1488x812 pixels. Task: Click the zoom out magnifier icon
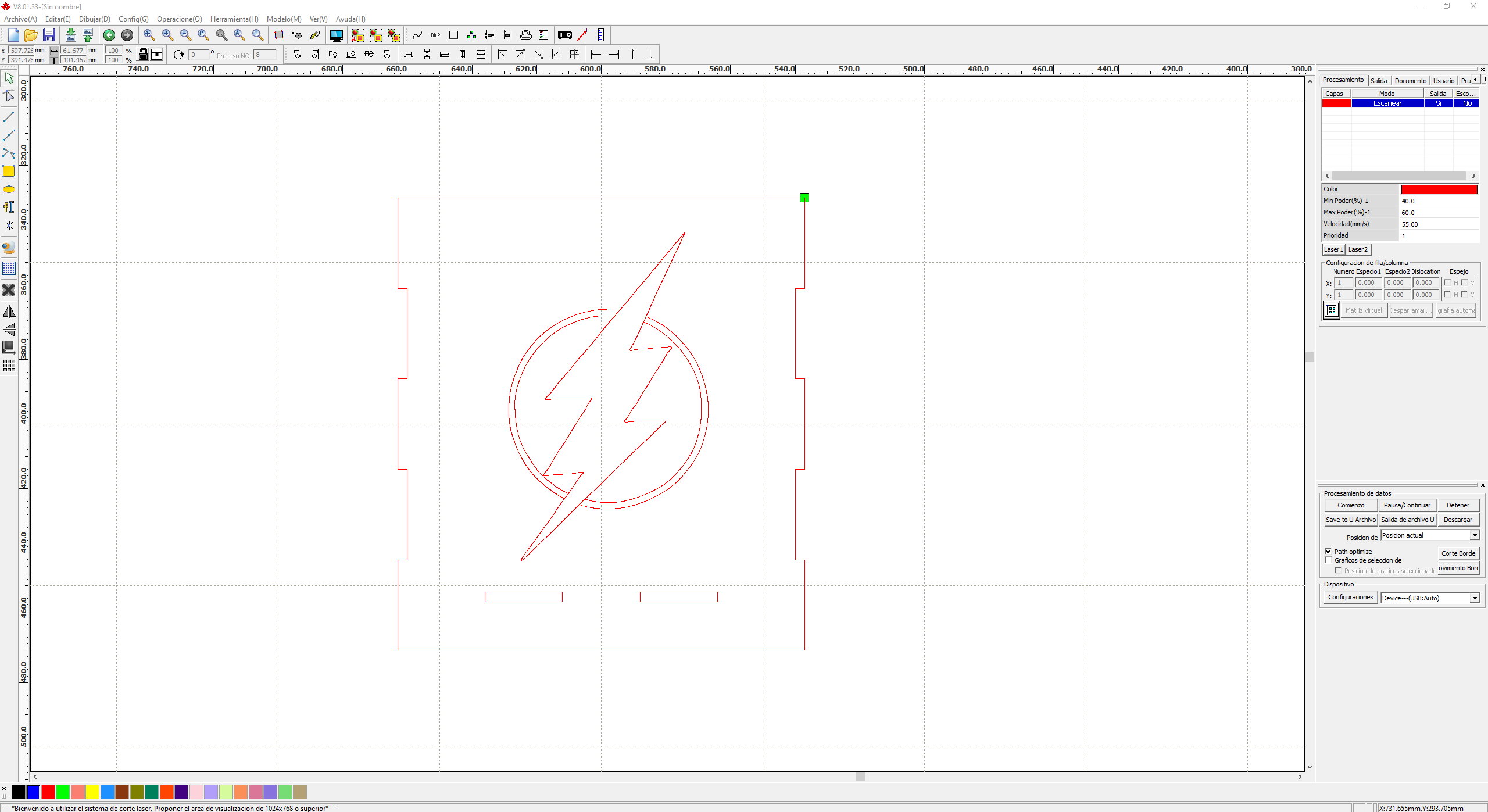(185, 35)
